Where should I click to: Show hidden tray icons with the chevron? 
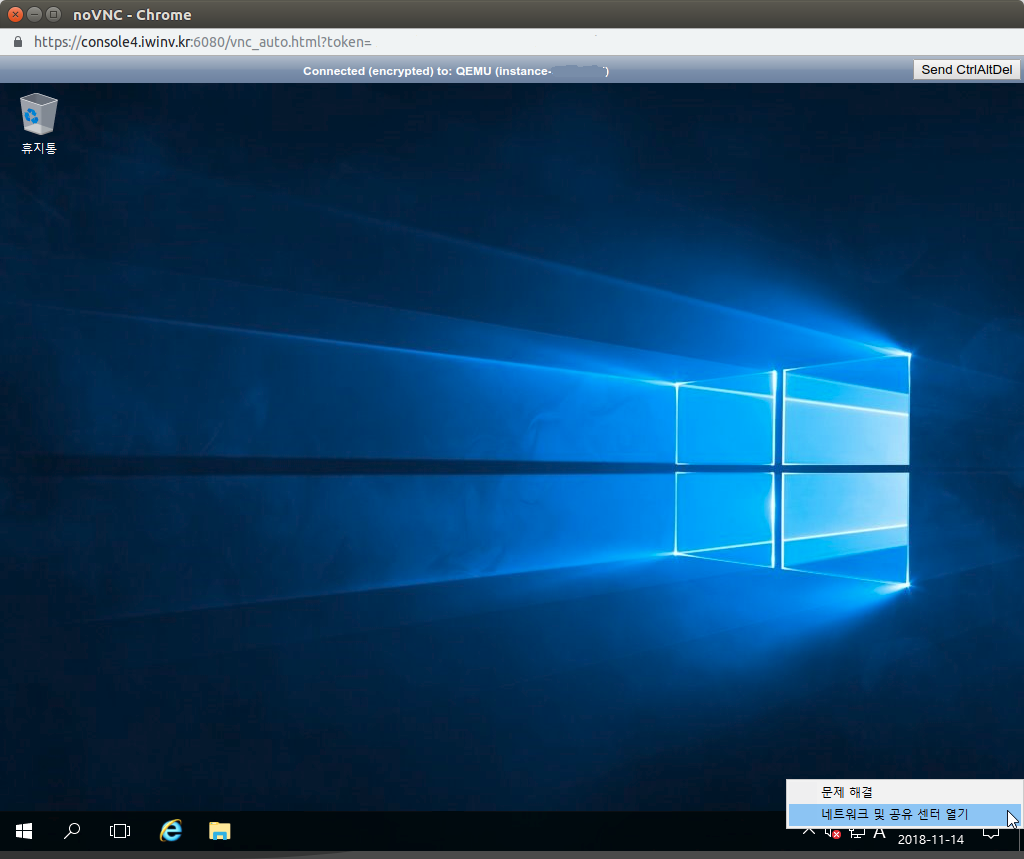(x=808, y=832)
